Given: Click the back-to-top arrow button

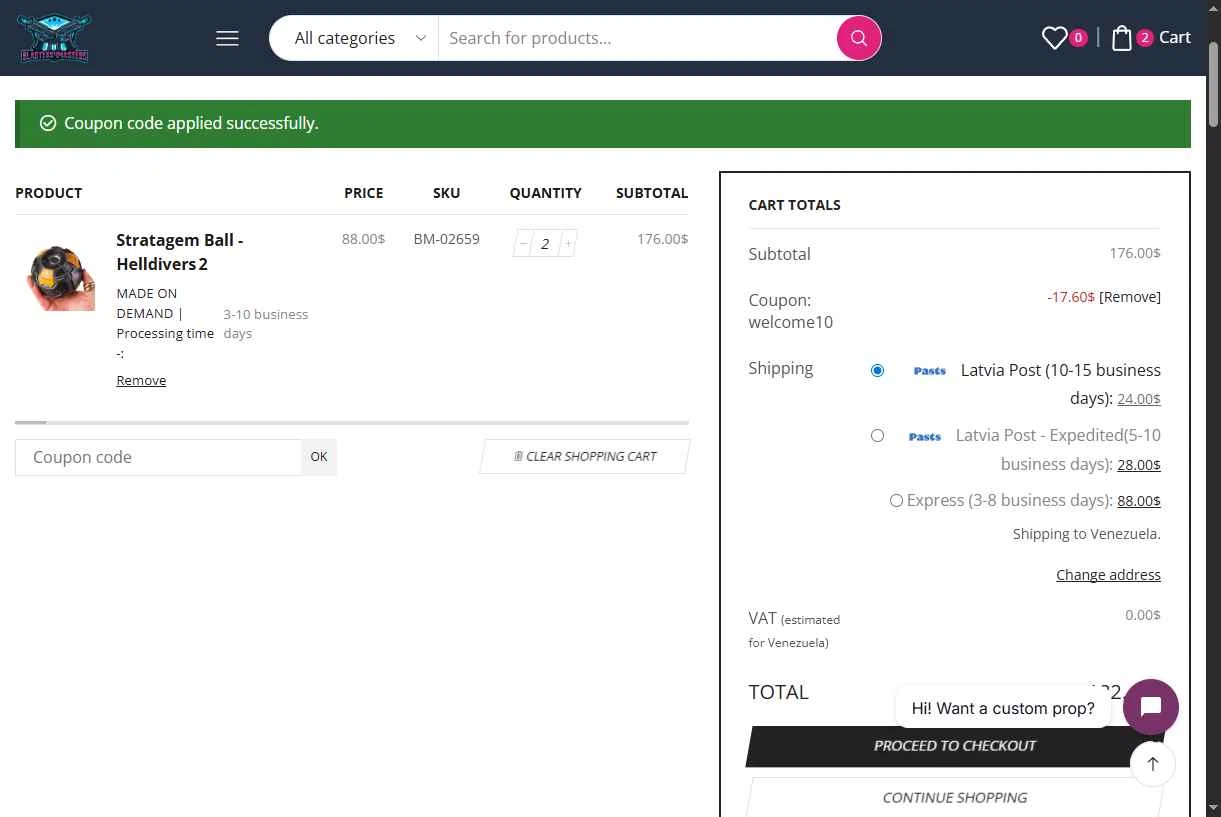Looking at the screenshot, I should [1153, 764].
